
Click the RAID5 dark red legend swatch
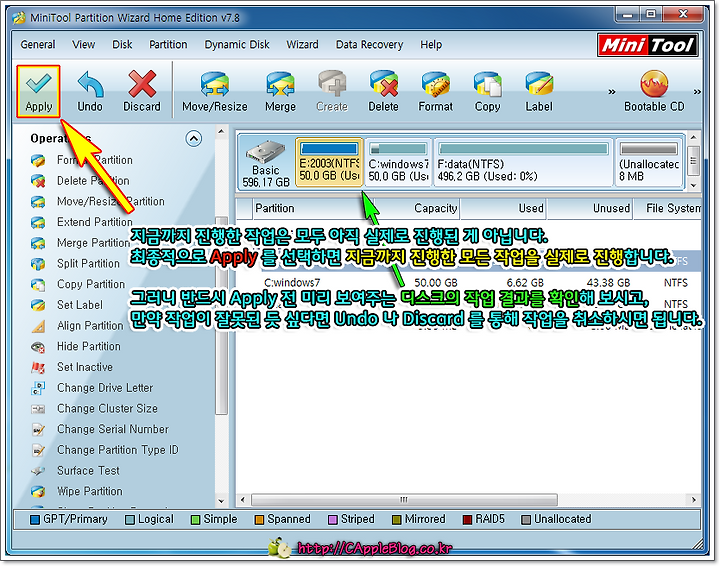click(467, 520)
